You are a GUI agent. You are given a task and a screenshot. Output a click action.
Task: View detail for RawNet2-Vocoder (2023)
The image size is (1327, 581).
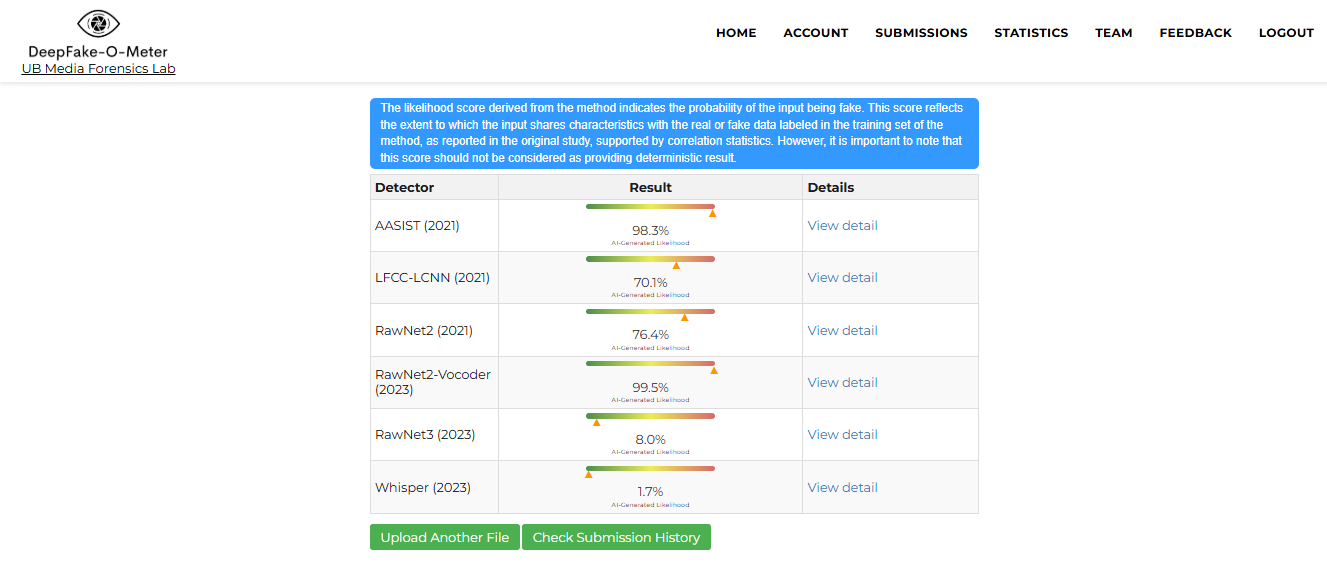pos(842,383)
